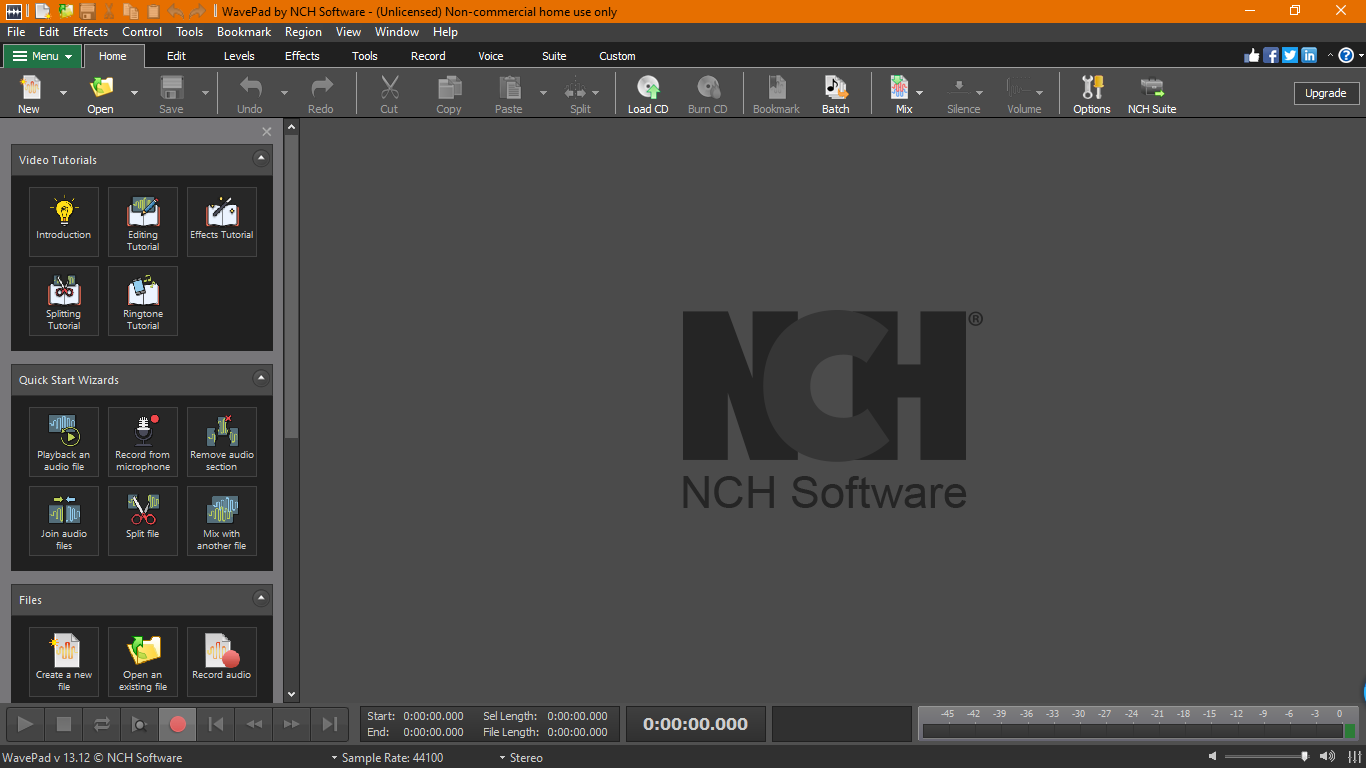The image size is (1366, 768).
Task: Open the Effects Tutorial video
Action: pos(222,222)
